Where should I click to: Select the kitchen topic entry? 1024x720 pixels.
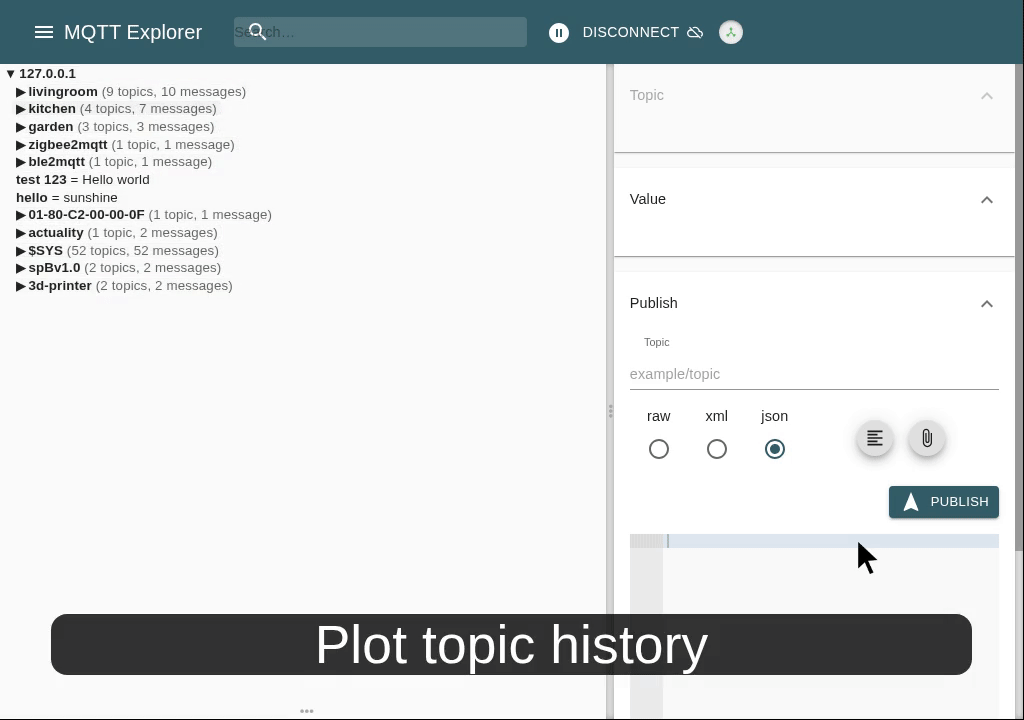point(52,108)
